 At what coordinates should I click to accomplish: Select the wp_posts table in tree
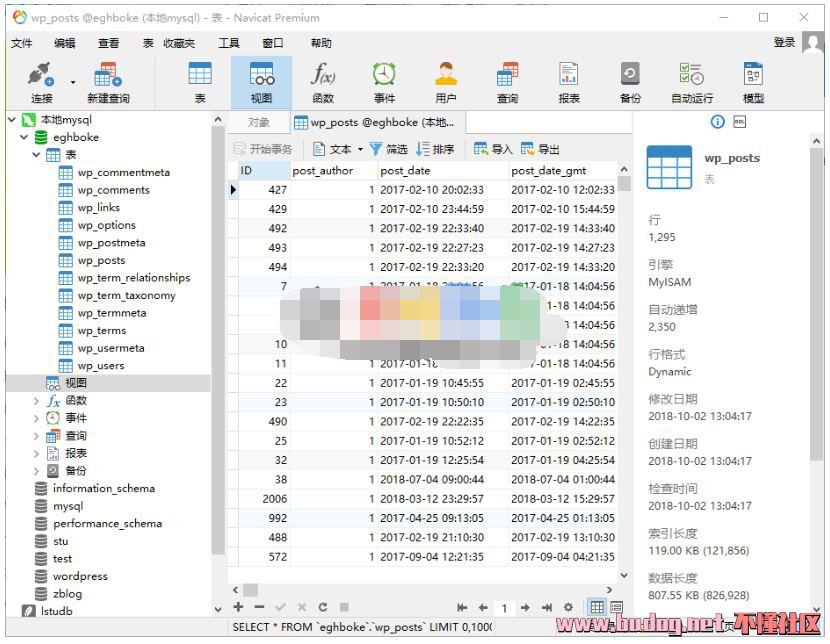pos(101,260)
